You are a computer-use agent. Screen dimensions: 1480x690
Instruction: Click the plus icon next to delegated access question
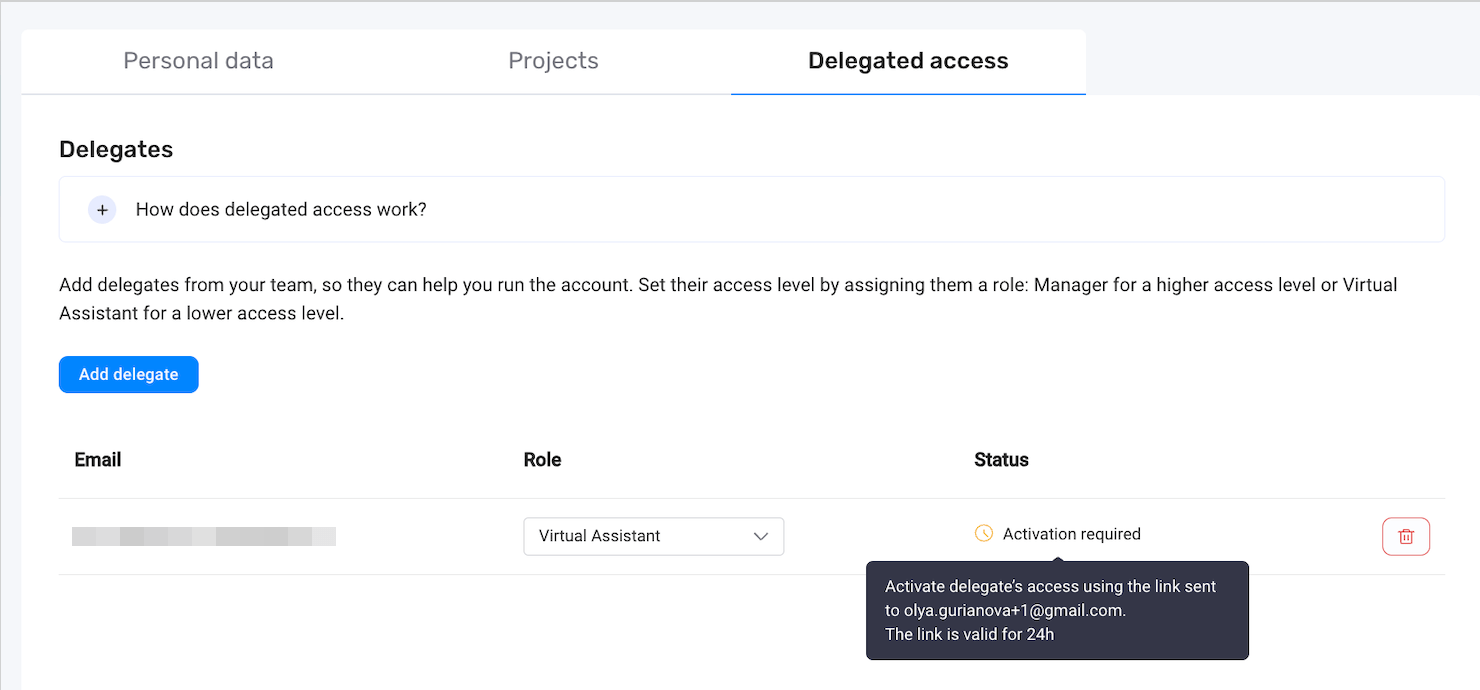102,210
